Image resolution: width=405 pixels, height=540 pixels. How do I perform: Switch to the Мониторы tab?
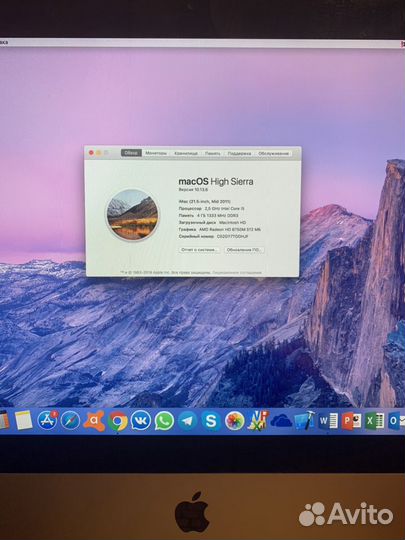point(156,153)
